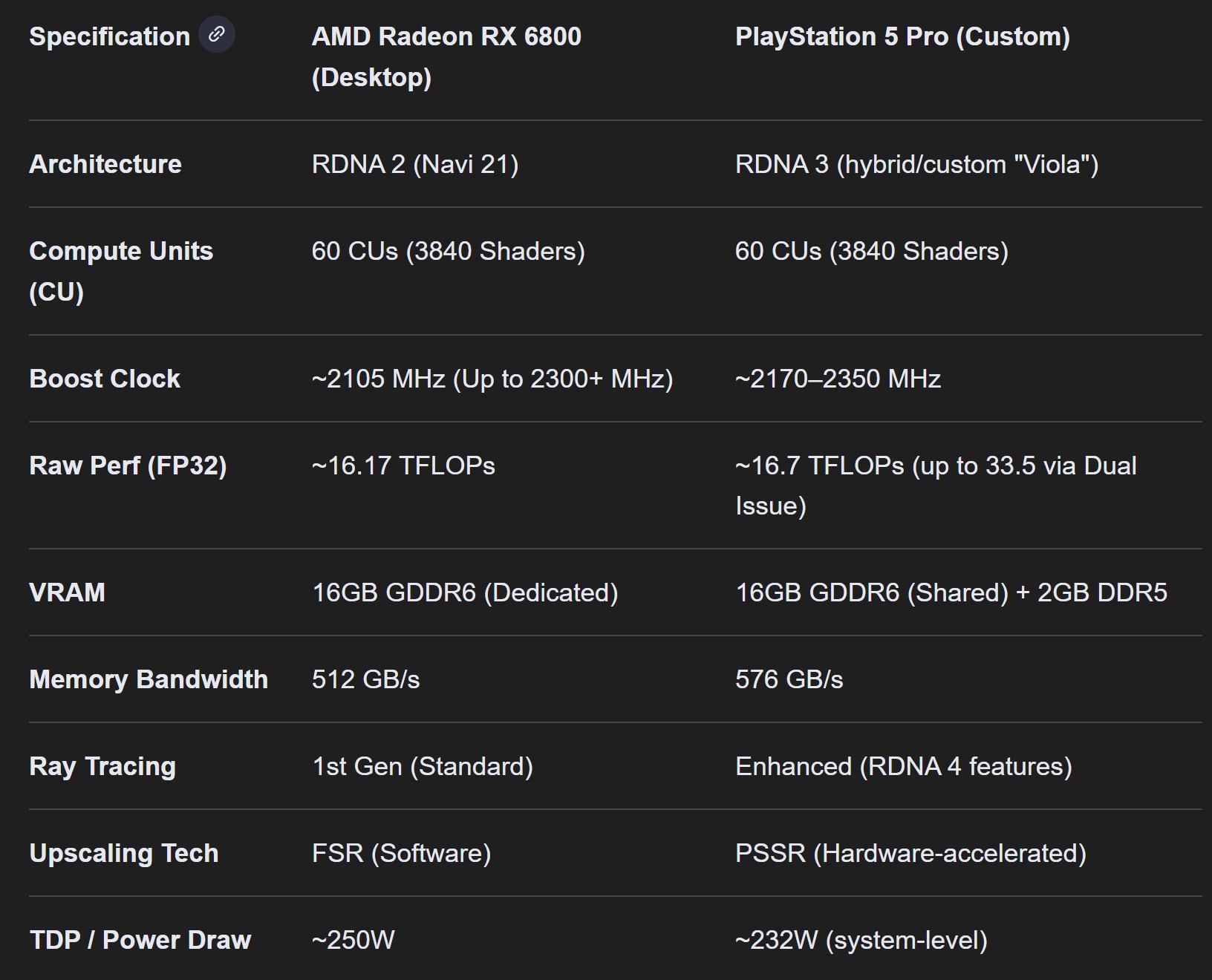Select the "~2170–2350 MHz" cell
The width and height of the screenshot is (1212, 980).
click(838, 379)
